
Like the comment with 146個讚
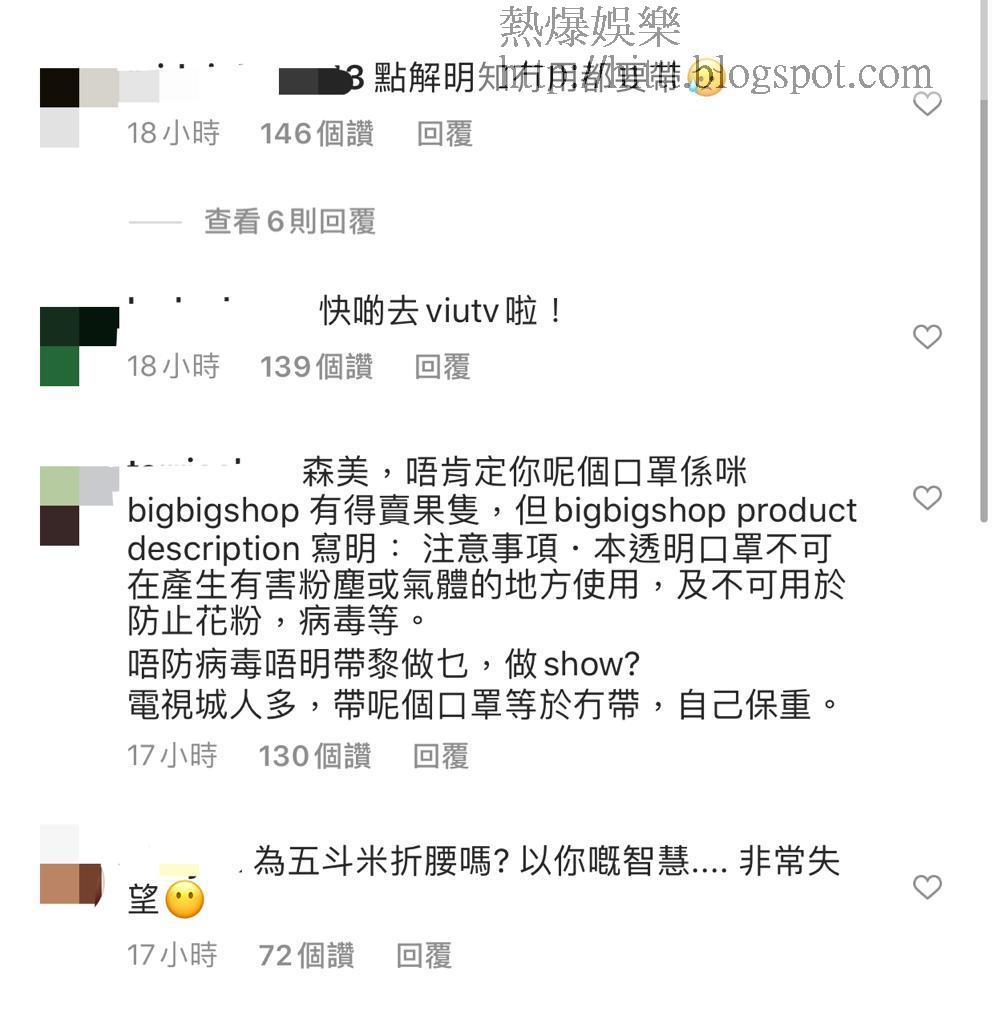[x=927, y=103]
